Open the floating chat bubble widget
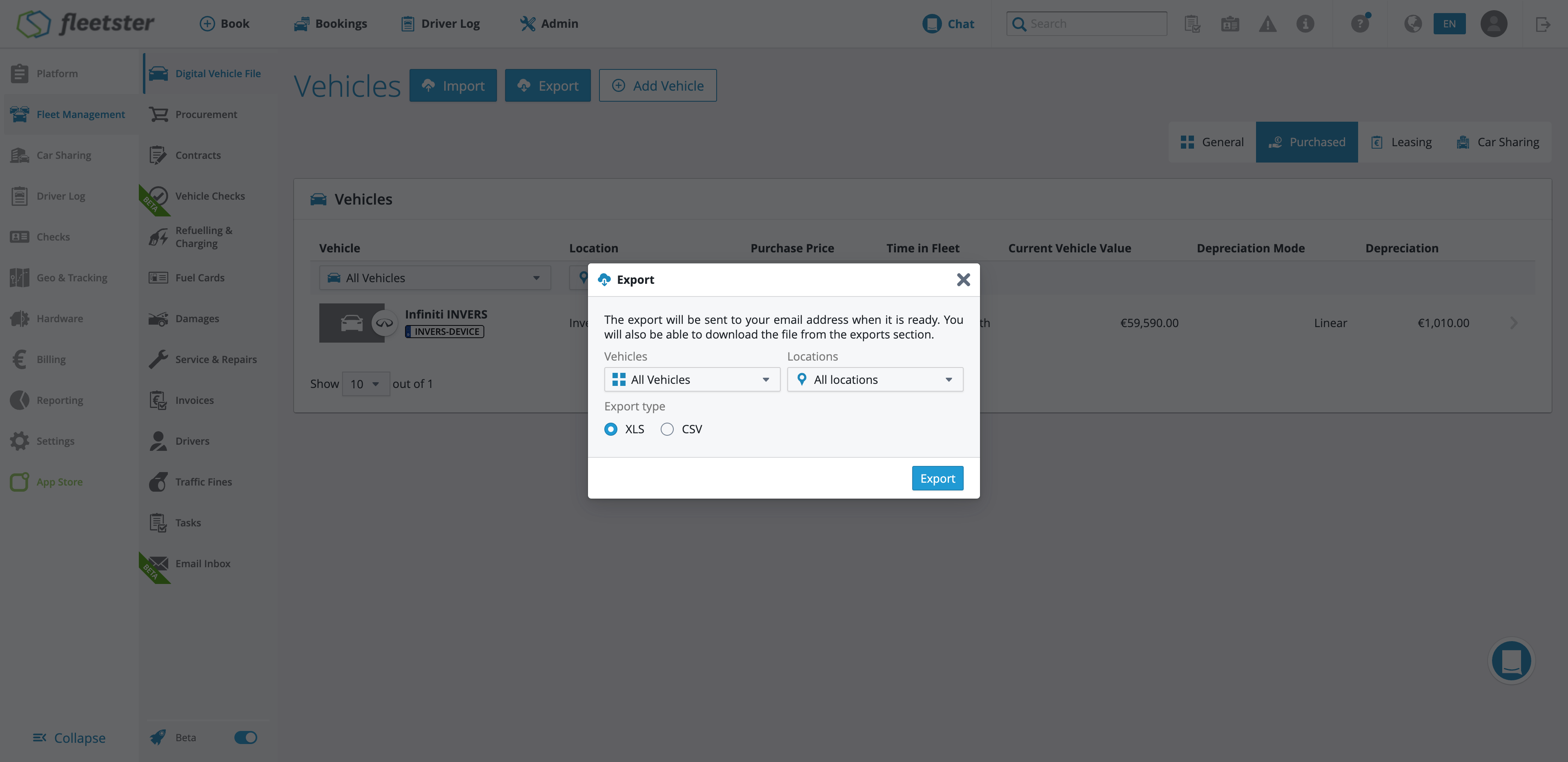The width and height of the screenshot is (1568, 762). pos(1511,661)
